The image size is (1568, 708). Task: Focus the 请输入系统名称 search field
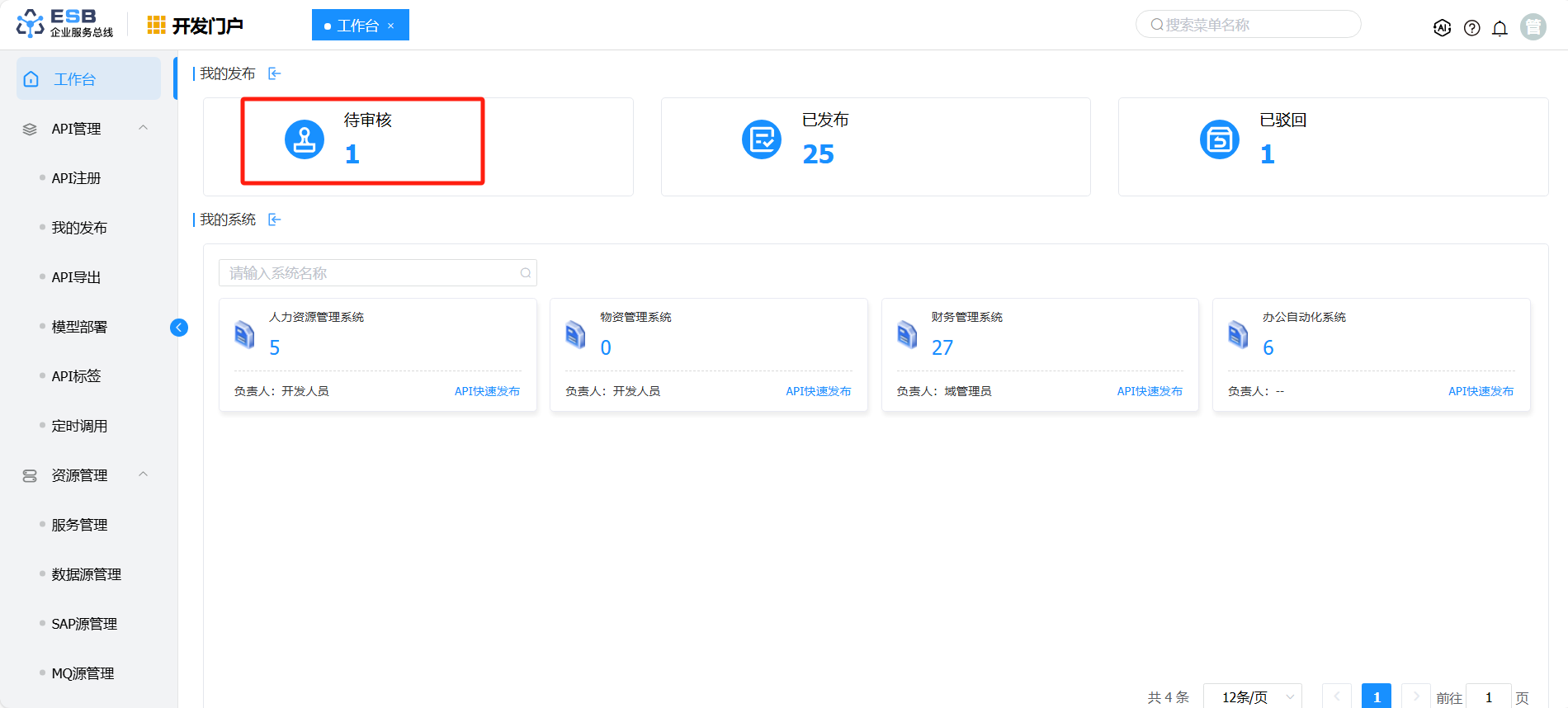pos(371,273)
